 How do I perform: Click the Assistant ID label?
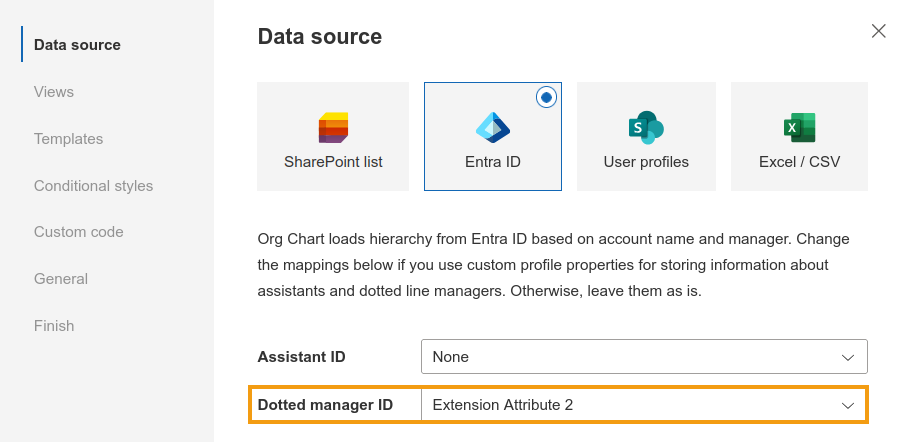(x=302, y=356)
